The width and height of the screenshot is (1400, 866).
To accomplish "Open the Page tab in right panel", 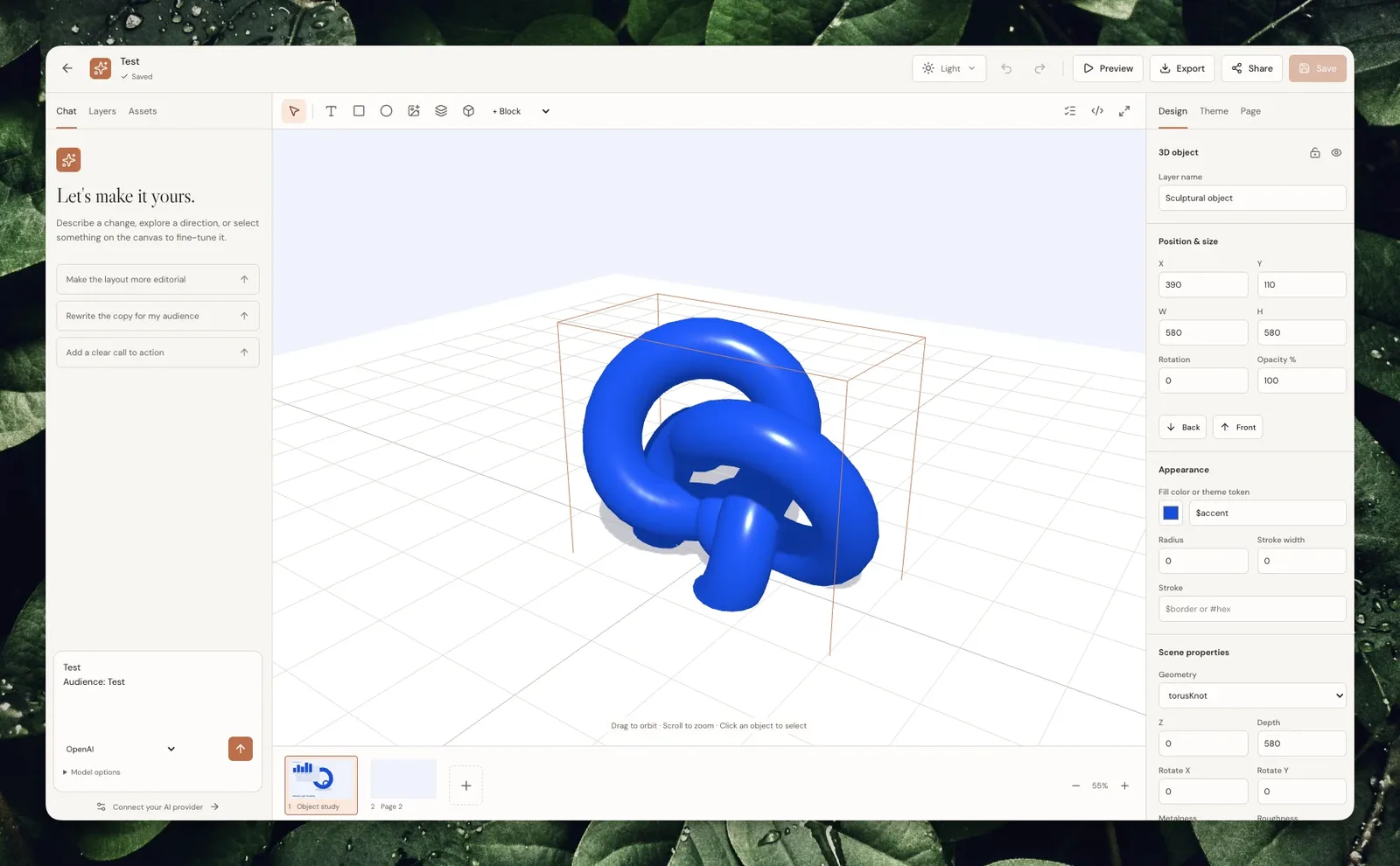I will pos(1250,111).
